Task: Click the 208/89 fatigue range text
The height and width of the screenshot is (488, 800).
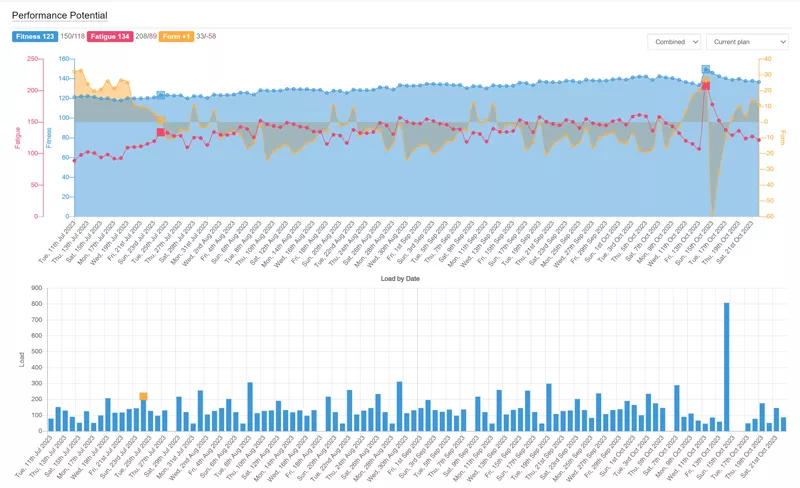Action: tap(146, 36)
